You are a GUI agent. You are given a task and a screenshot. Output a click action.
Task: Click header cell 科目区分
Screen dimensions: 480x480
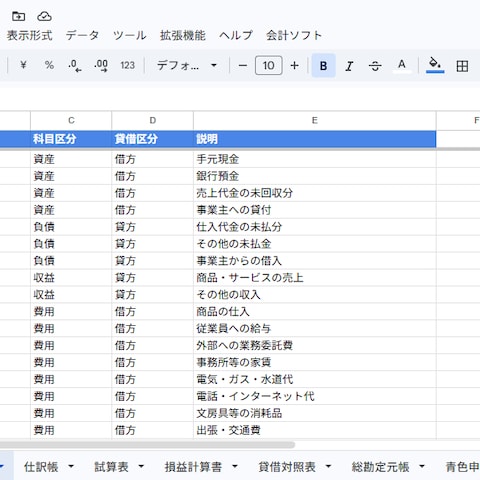click(x=71, y=139)
